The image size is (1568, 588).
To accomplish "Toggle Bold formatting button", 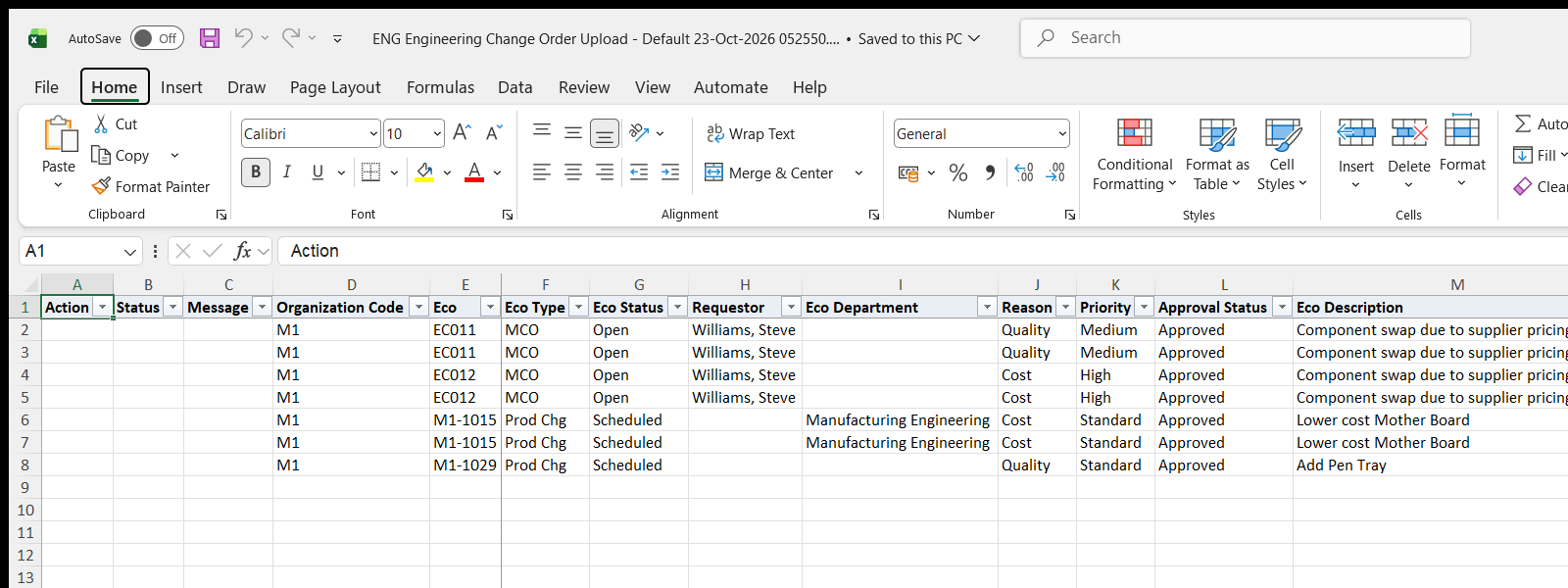I will (256, 172).
